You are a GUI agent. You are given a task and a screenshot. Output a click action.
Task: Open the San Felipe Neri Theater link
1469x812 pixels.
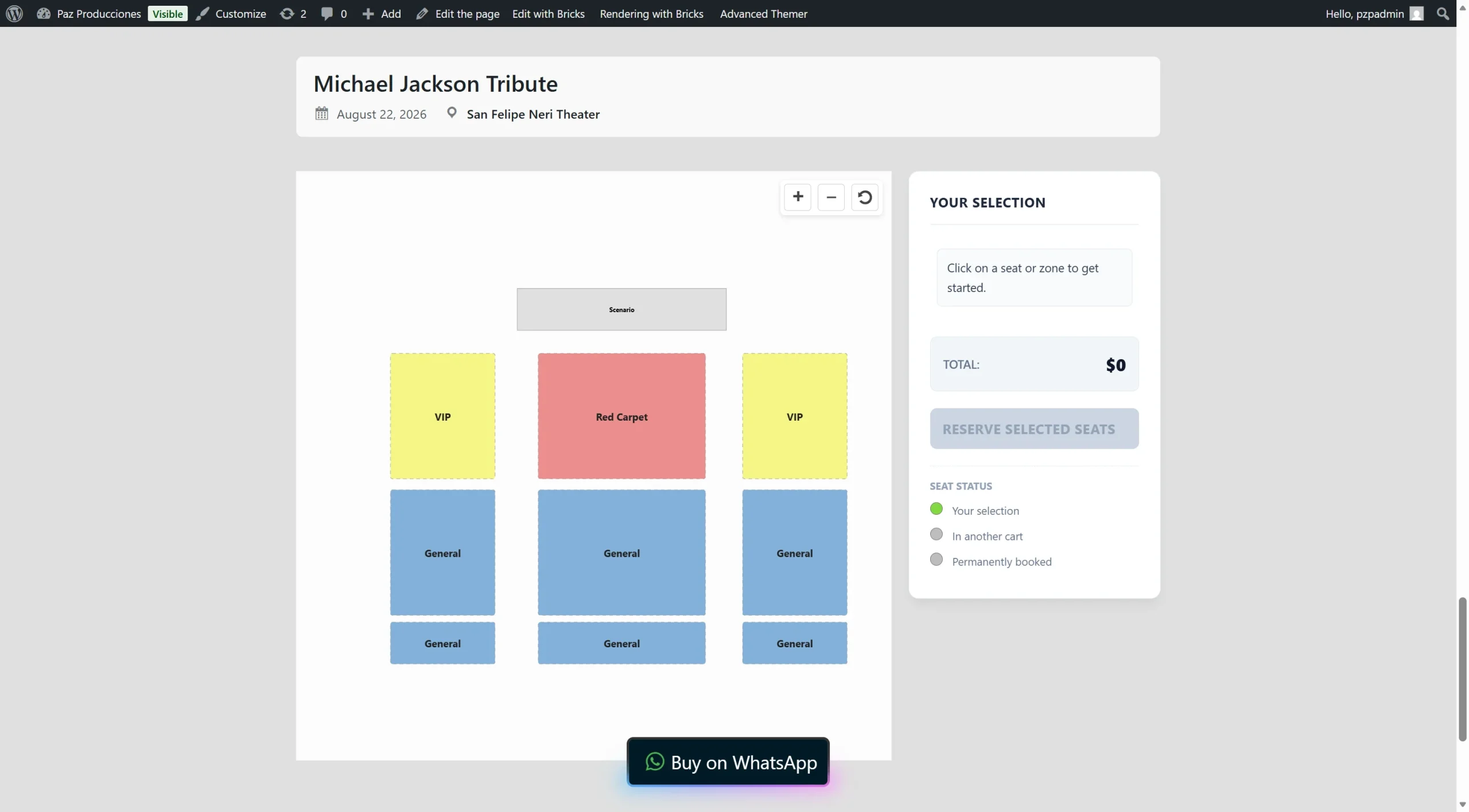[533, 114]
